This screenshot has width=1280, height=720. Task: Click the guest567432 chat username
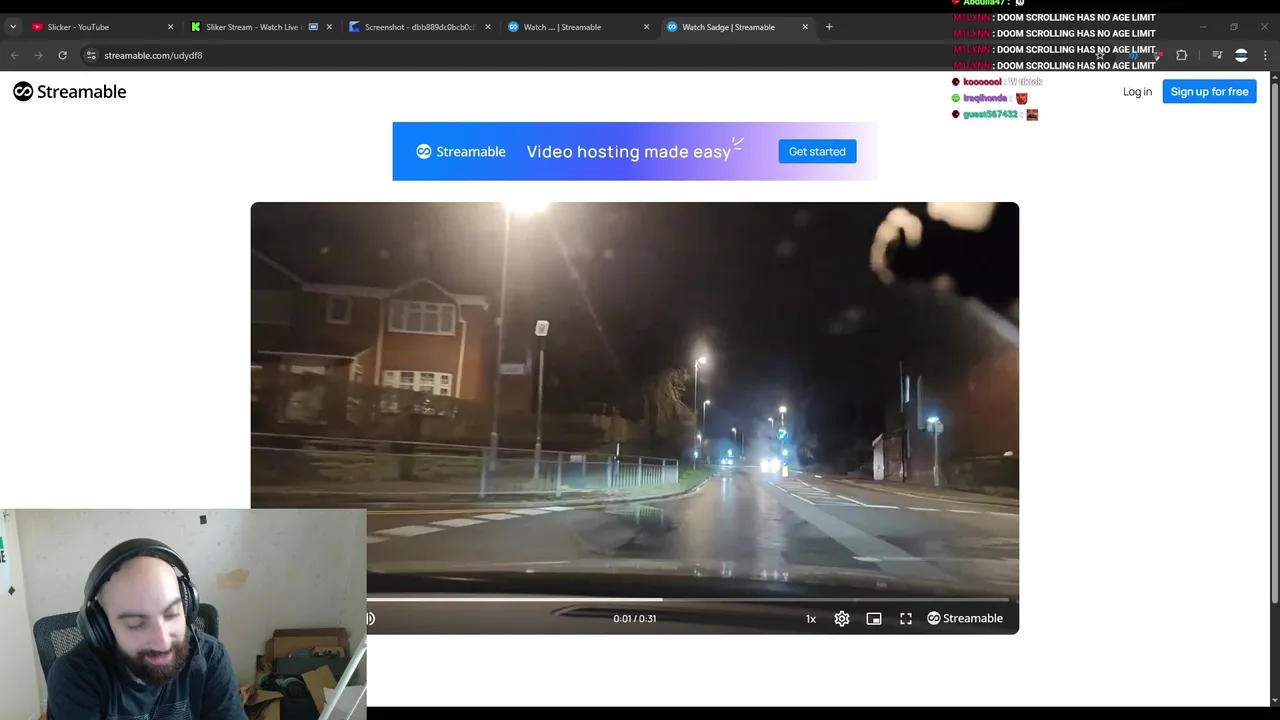coord(990,114)
